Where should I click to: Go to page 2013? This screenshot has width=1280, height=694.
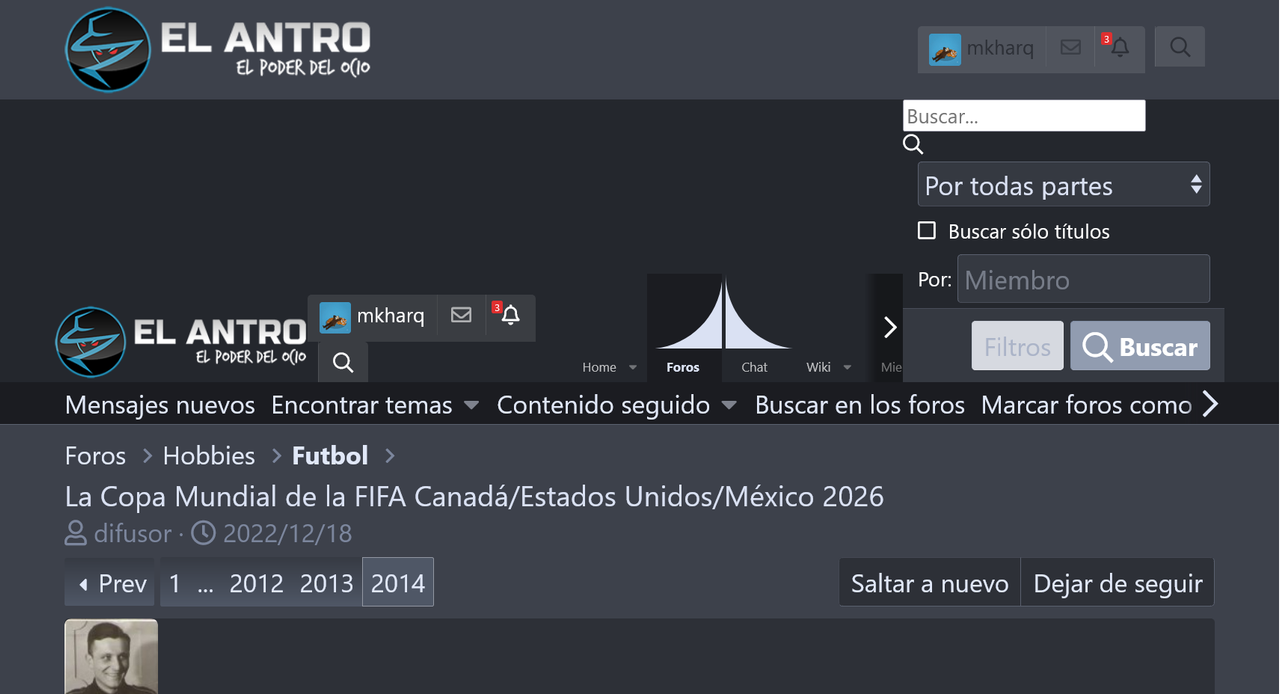tap(327, 583)
